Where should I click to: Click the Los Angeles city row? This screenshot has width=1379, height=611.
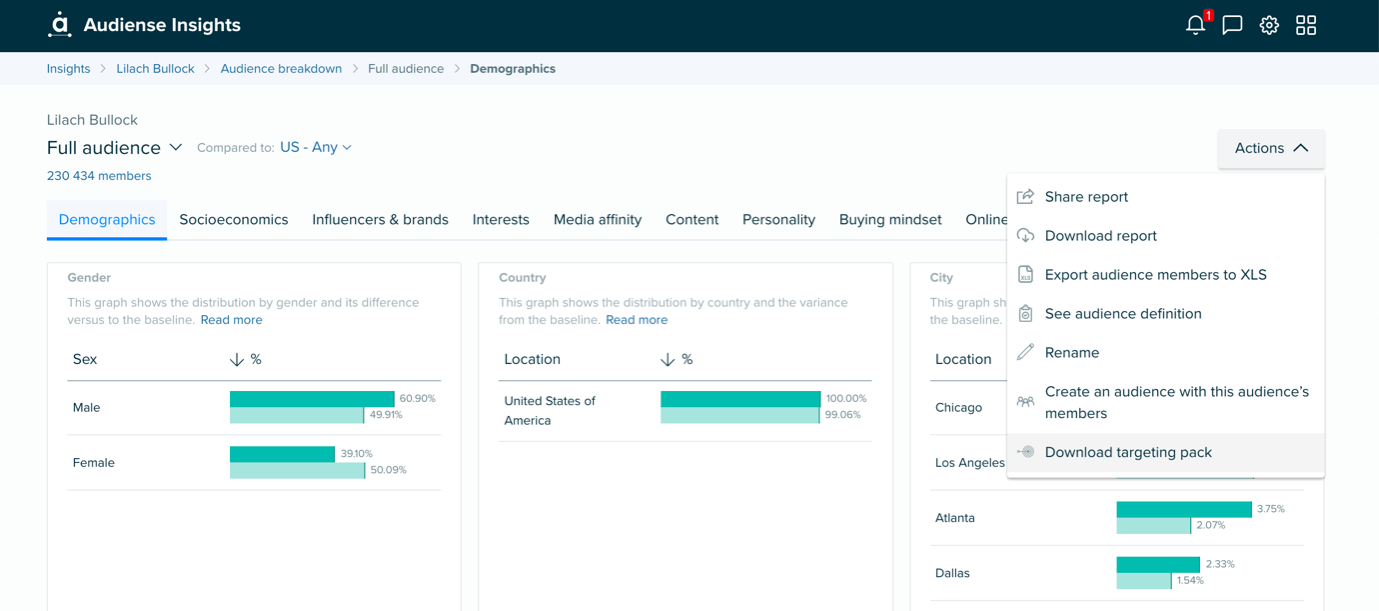pos(970,463)
